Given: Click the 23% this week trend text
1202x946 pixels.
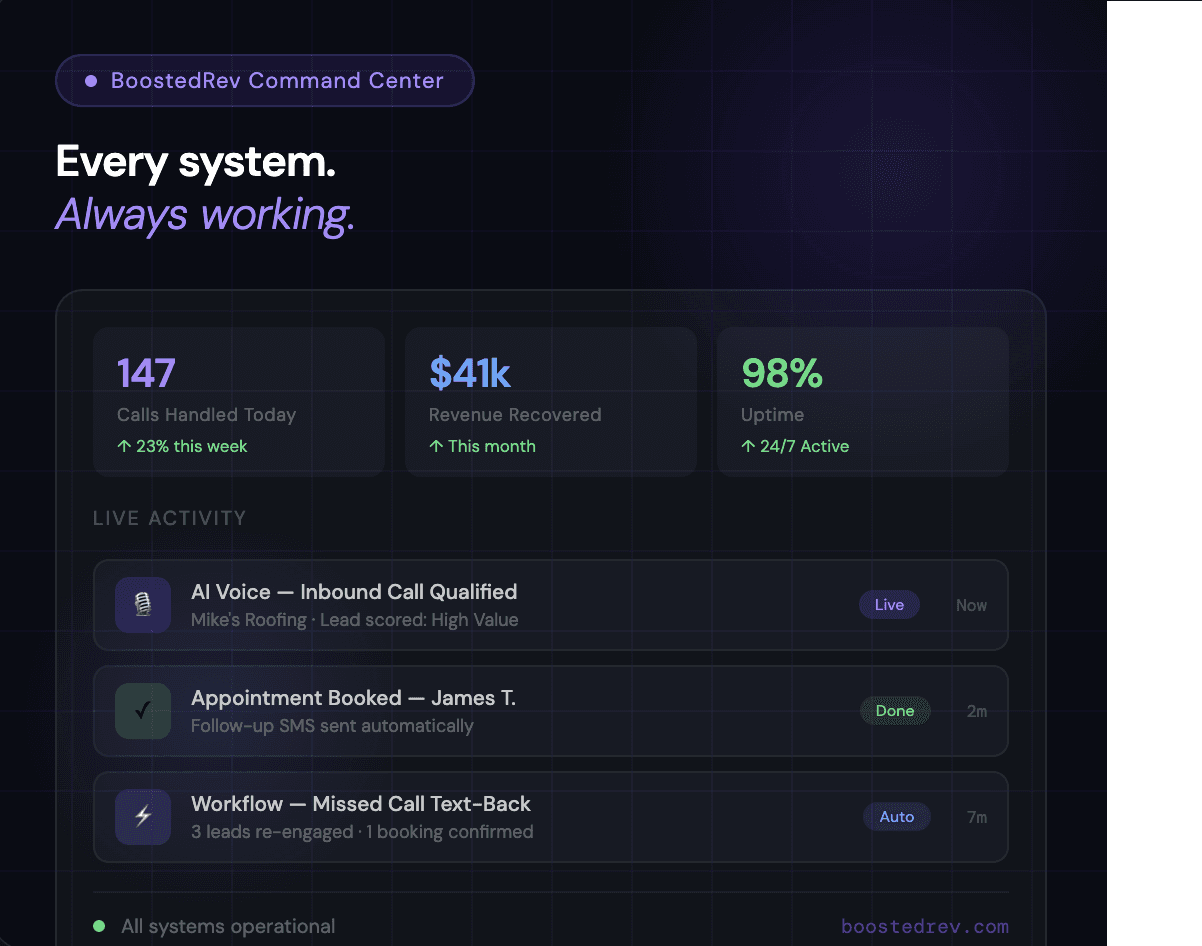Looking at the screenshot, I should [182, 446].
